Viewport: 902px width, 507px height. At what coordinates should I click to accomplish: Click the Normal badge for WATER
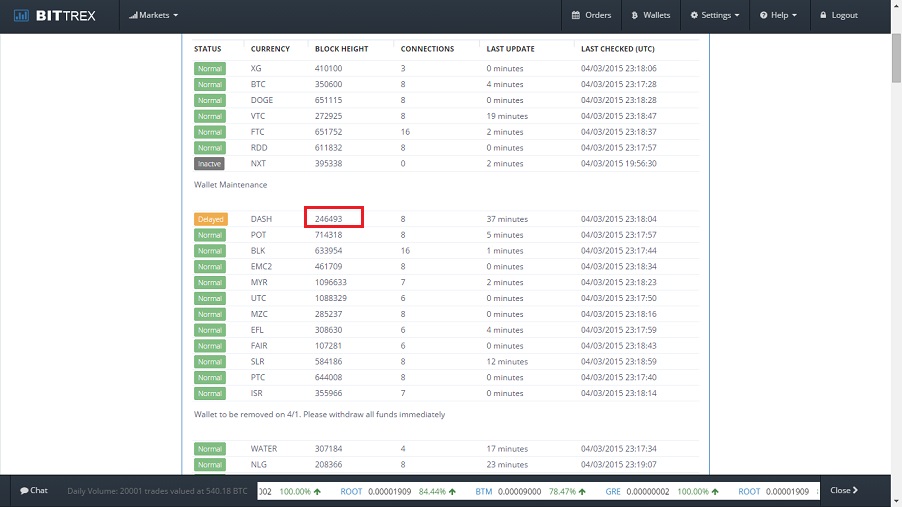pyautogui.click(x=209, y=449)
